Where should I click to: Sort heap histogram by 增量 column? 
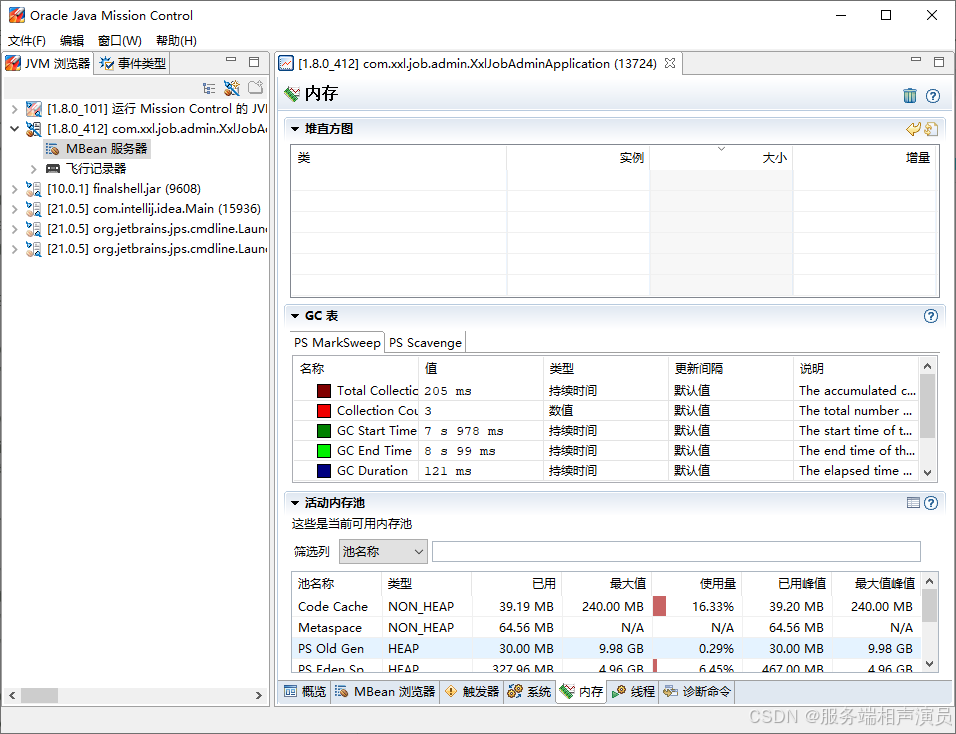pos(864,158)
